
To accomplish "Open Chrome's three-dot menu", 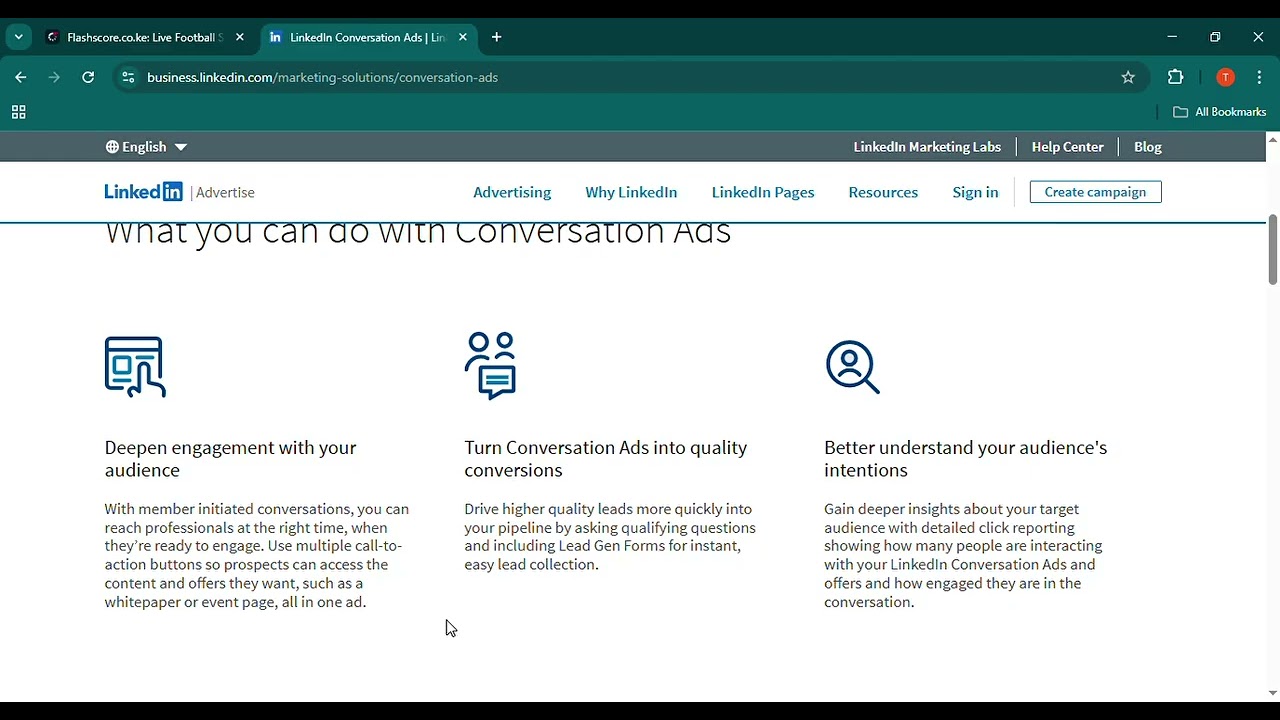I will click(x=1259, y=77).
